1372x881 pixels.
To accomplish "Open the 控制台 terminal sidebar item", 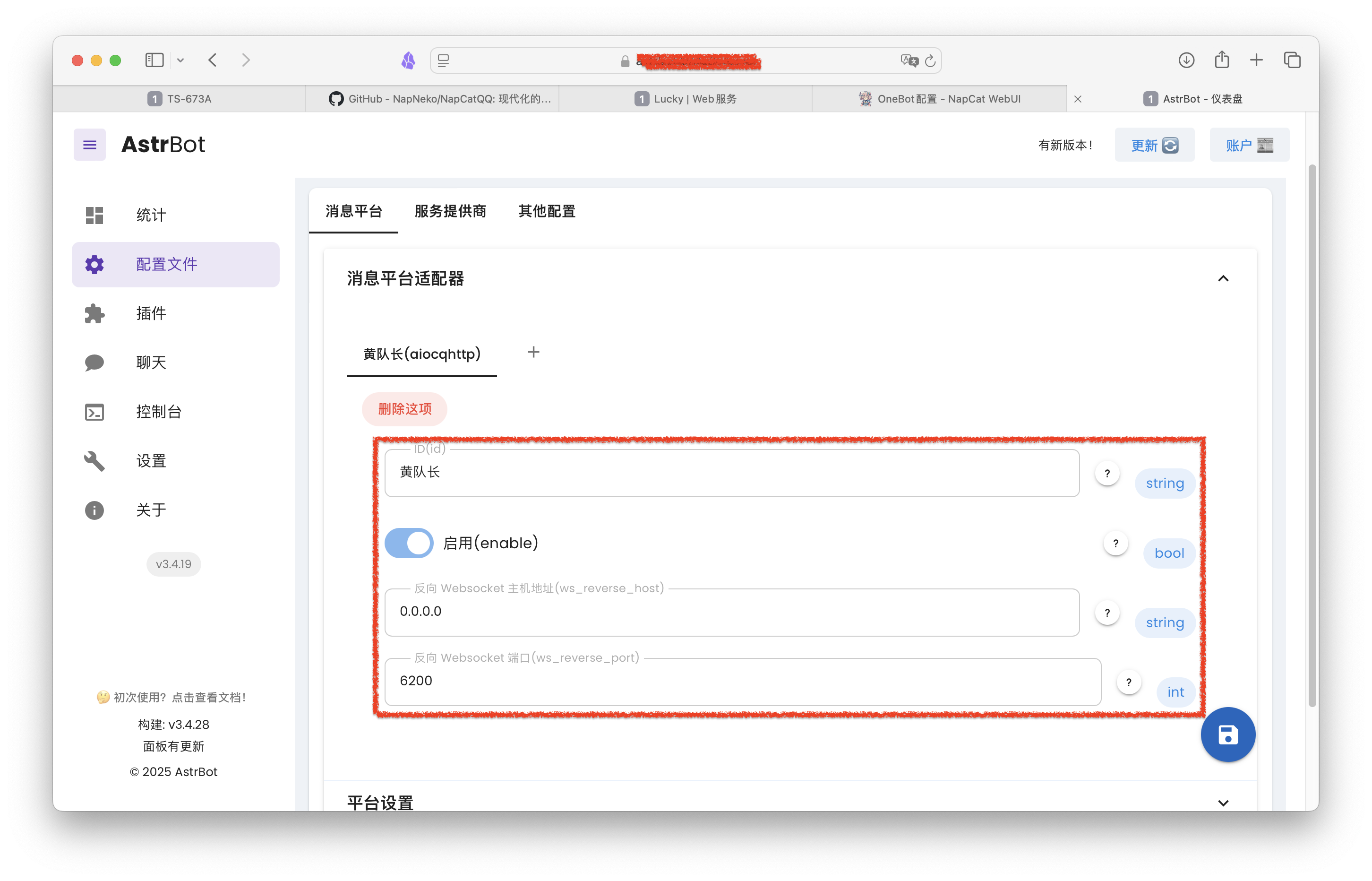I will pyautogui.click(x=175, y=412).
